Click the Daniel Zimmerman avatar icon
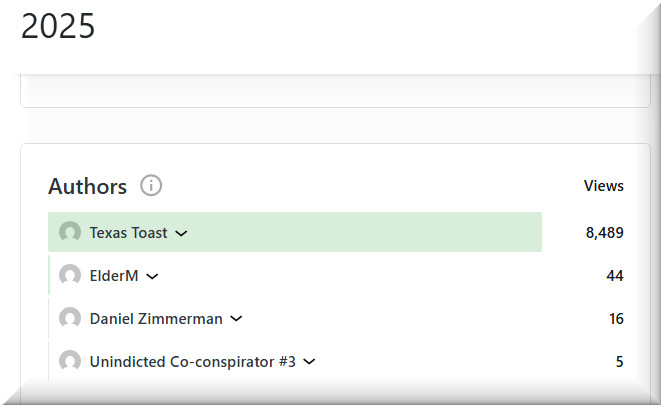Screen dimensions: 661x405 (70, 319)
